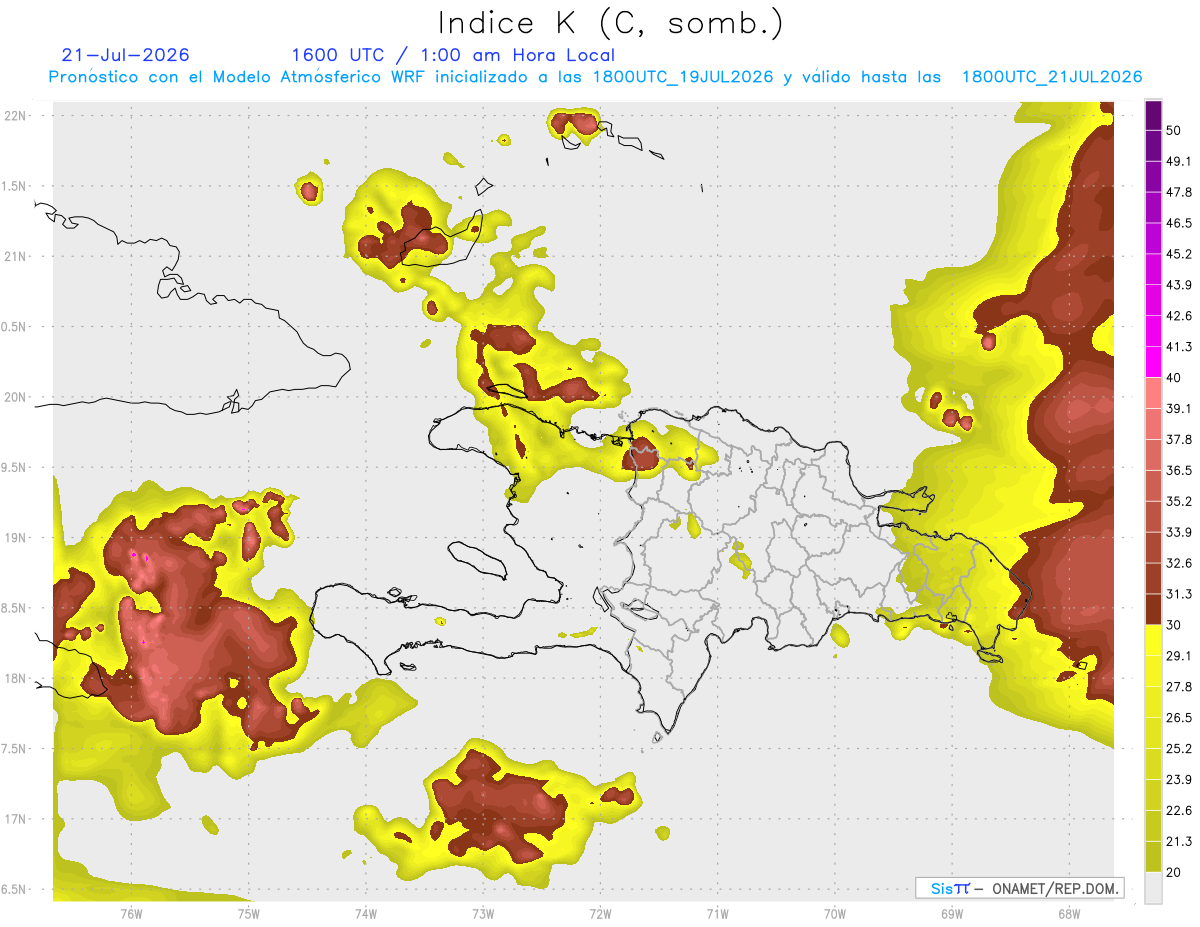Click the colorbar value "22.6"
Viewport: 1200px width, 927px height.
click(x=1179, y=811)
